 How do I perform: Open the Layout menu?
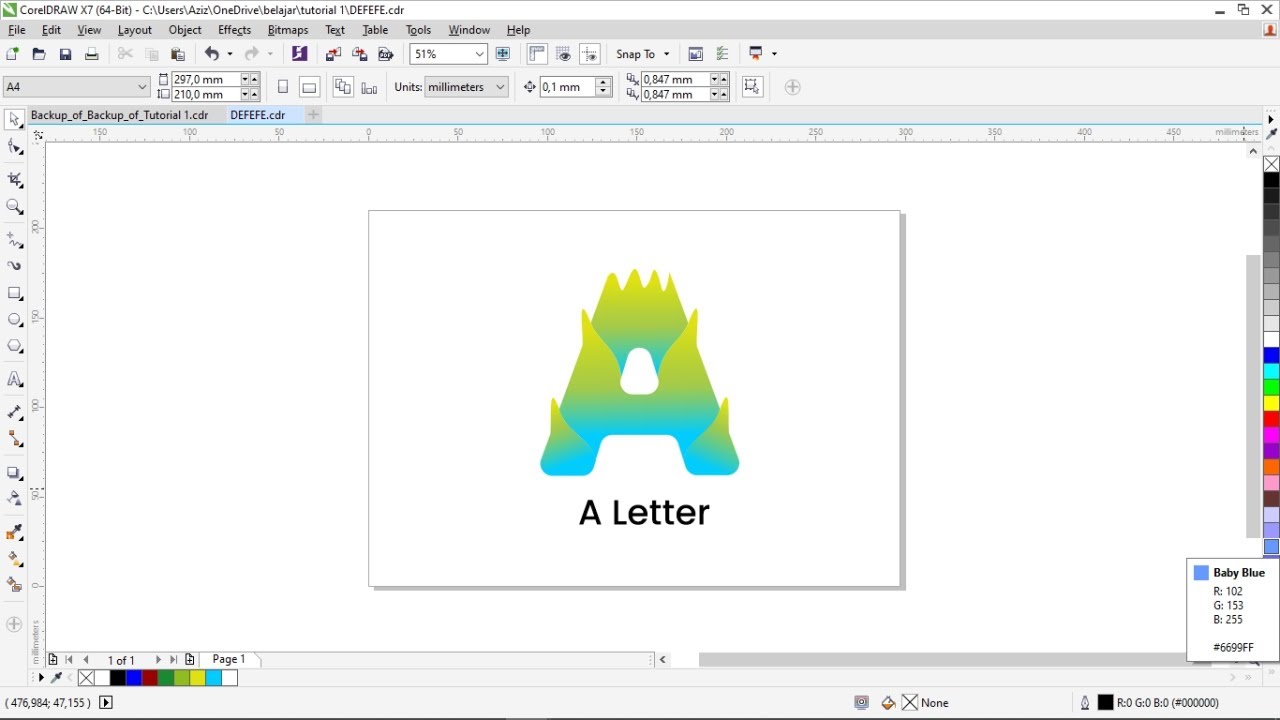[x=135, y=30]
